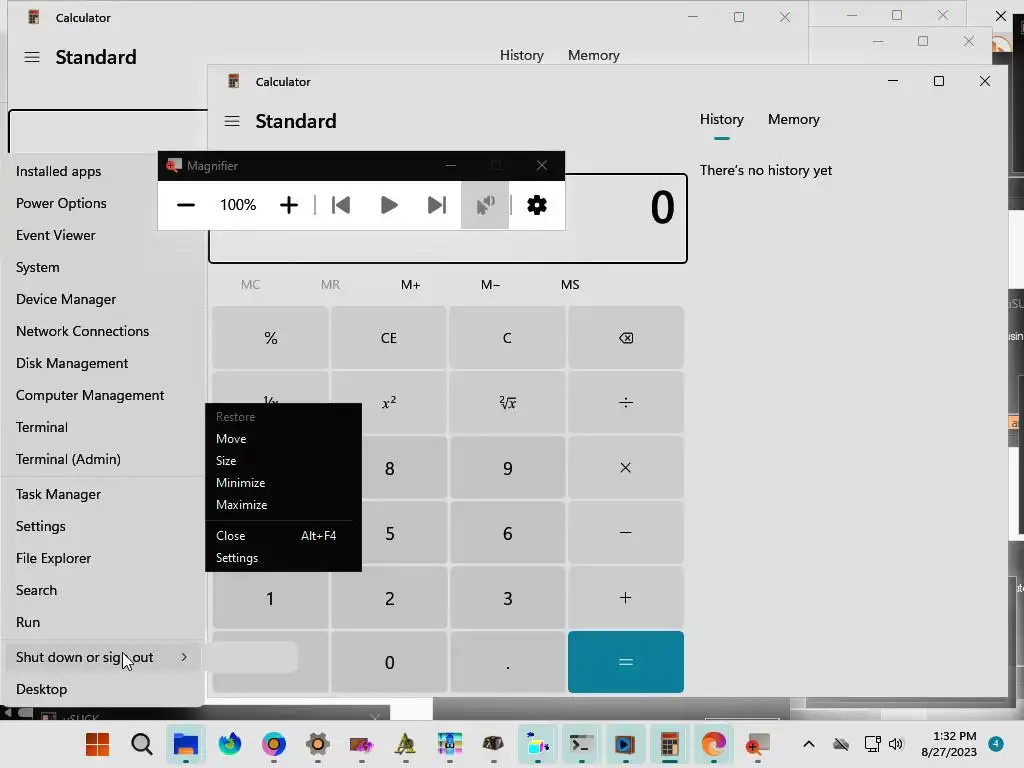Select the Memory tab in front Calculator
This screenshot has height=768, width=1024.
(x=793, y=120)
